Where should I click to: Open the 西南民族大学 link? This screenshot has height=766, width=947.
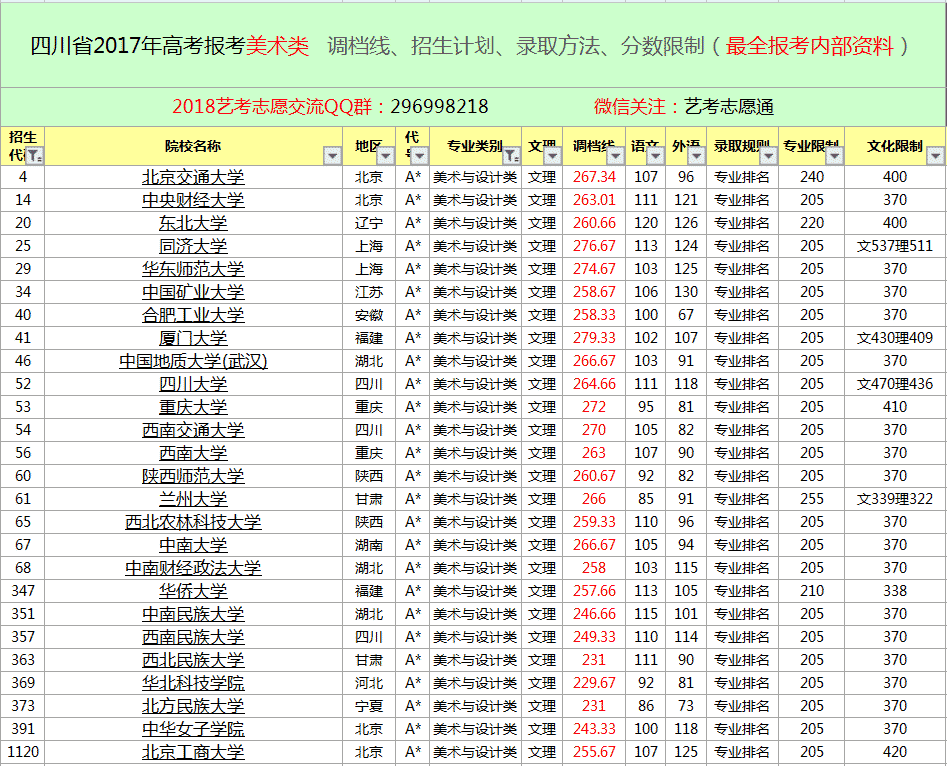pos(193,637)
